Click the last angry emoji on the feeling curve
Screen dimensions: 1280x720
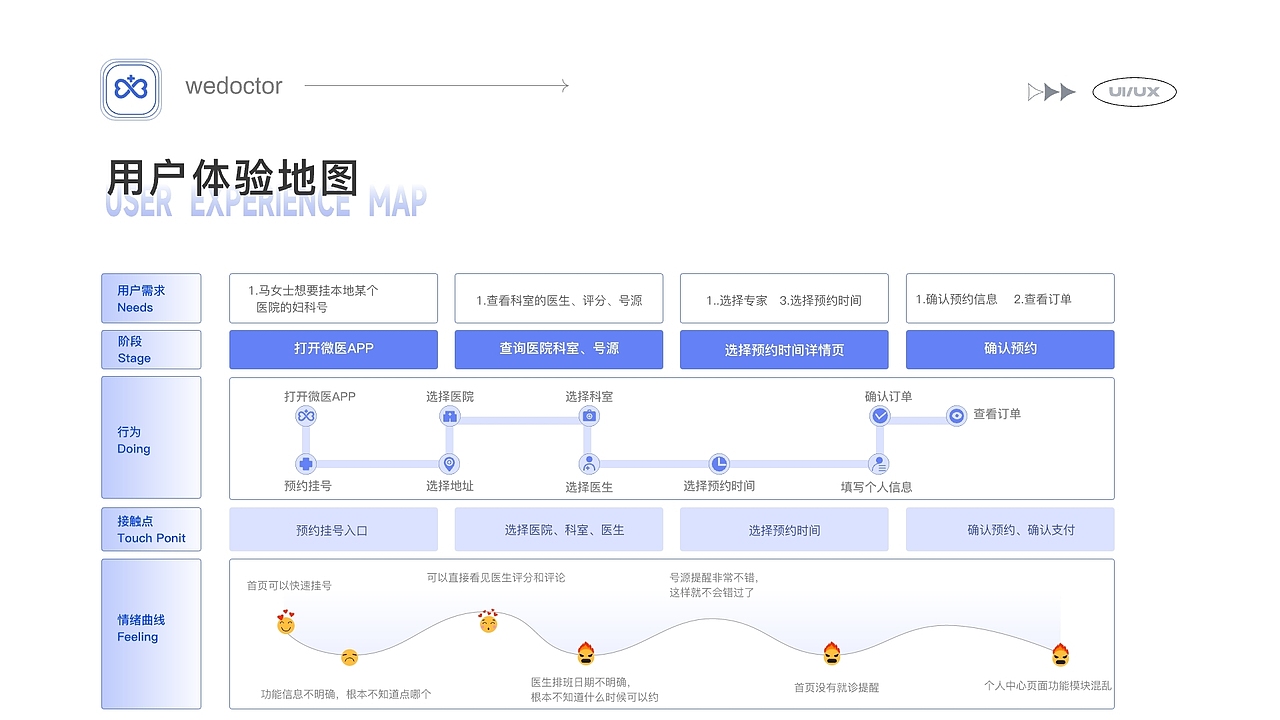tap(1060, 655)
